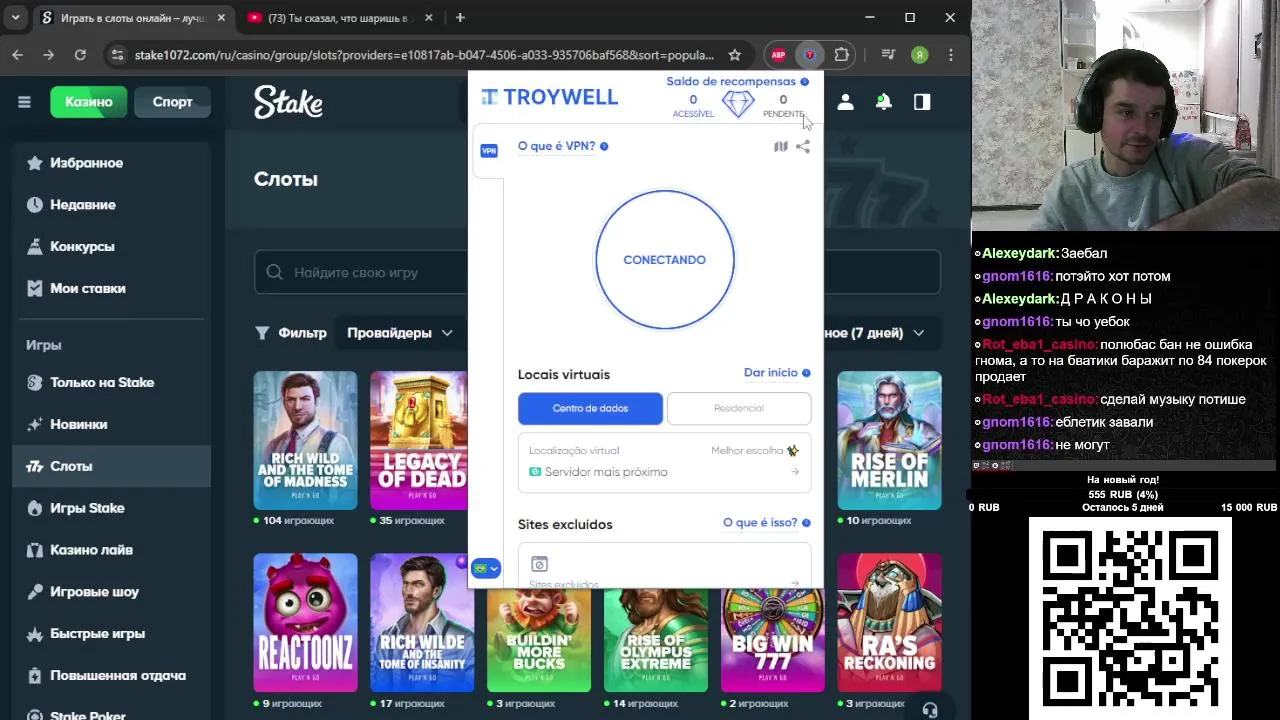Open the Stake notifications bell
This screenshot has width=1280, height=720.
[x=884, y=102]
